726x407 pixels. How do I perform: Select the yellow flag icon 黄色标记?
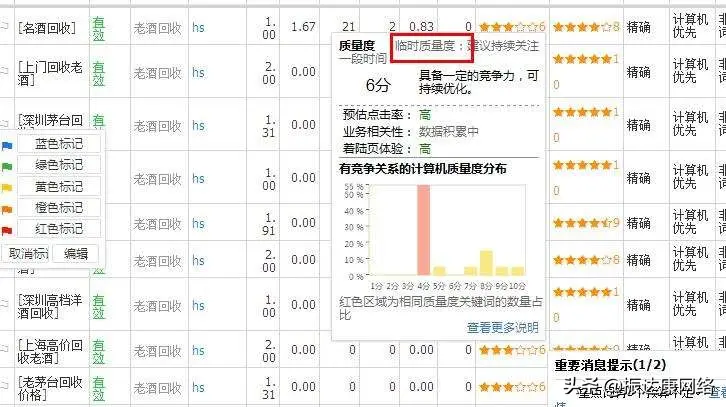coord(6,188)
